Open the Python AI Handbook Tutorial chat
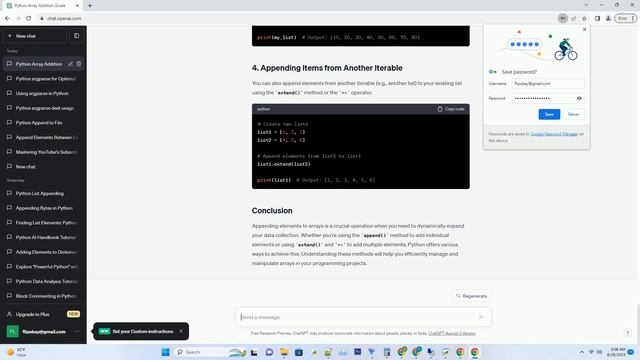 [x=43, y=238]
